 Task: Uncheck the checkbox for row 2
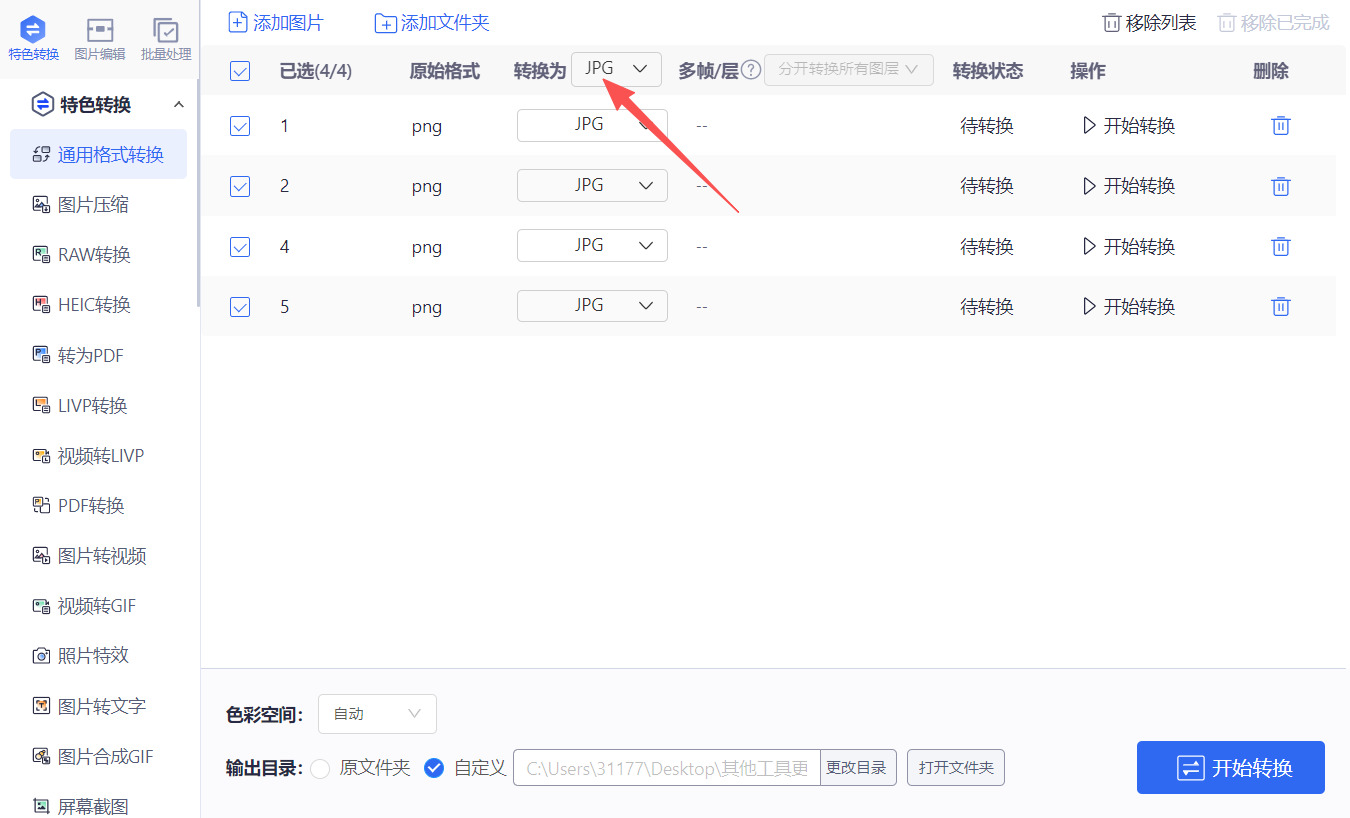click(x=240, y=186)
